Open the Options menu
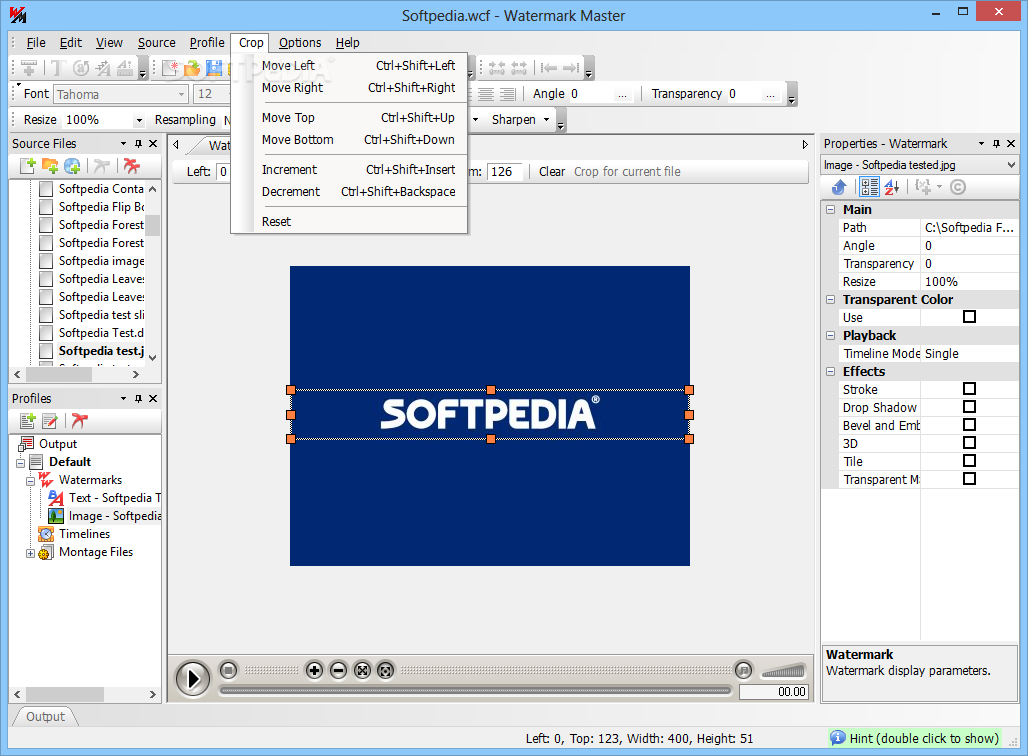The image size is (1028, 756). point(300,43)
